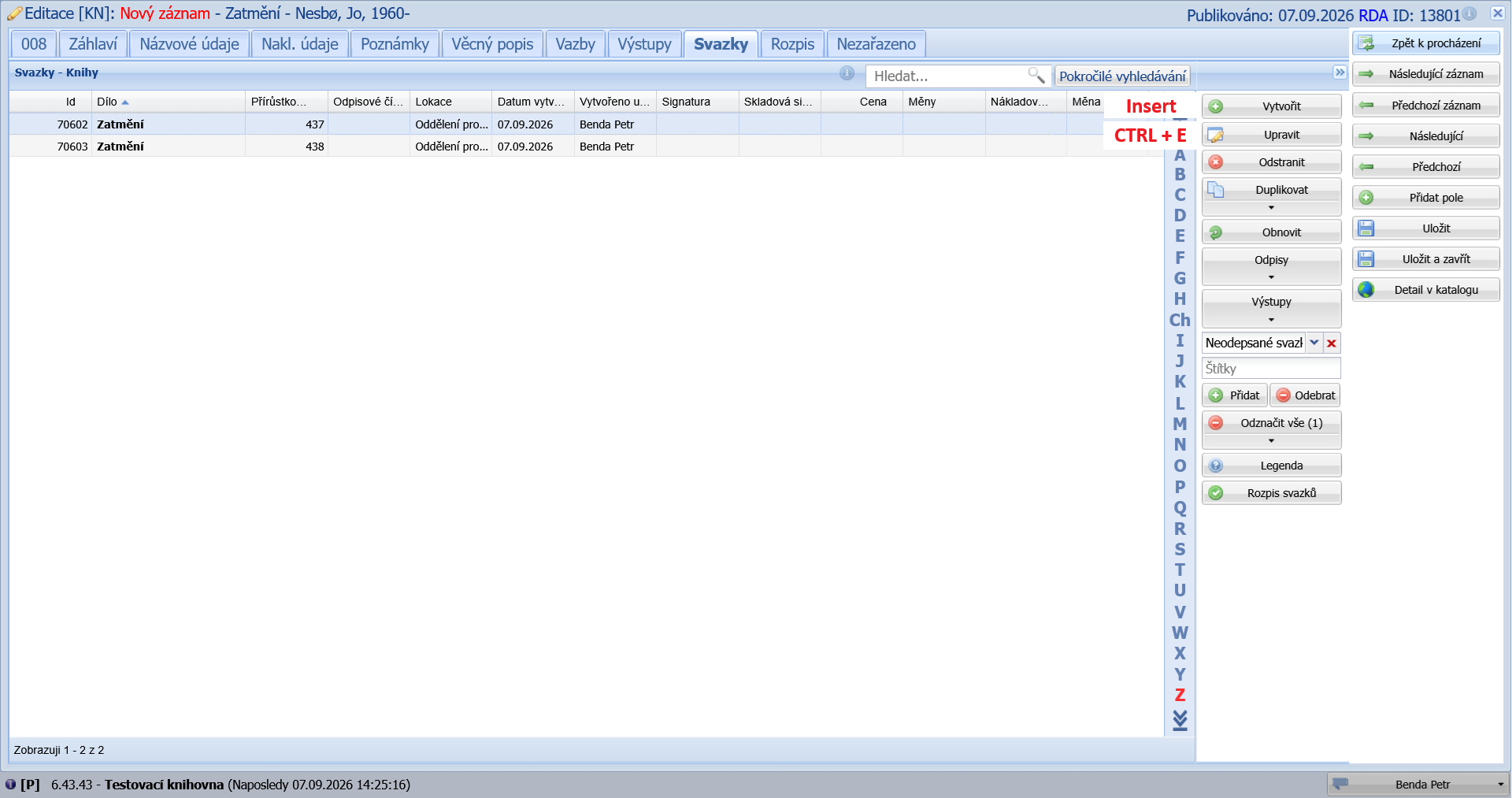This screenshot has height=798, width=1512.
Task: Click the Upravit edit button
Action: [1271, 135]
